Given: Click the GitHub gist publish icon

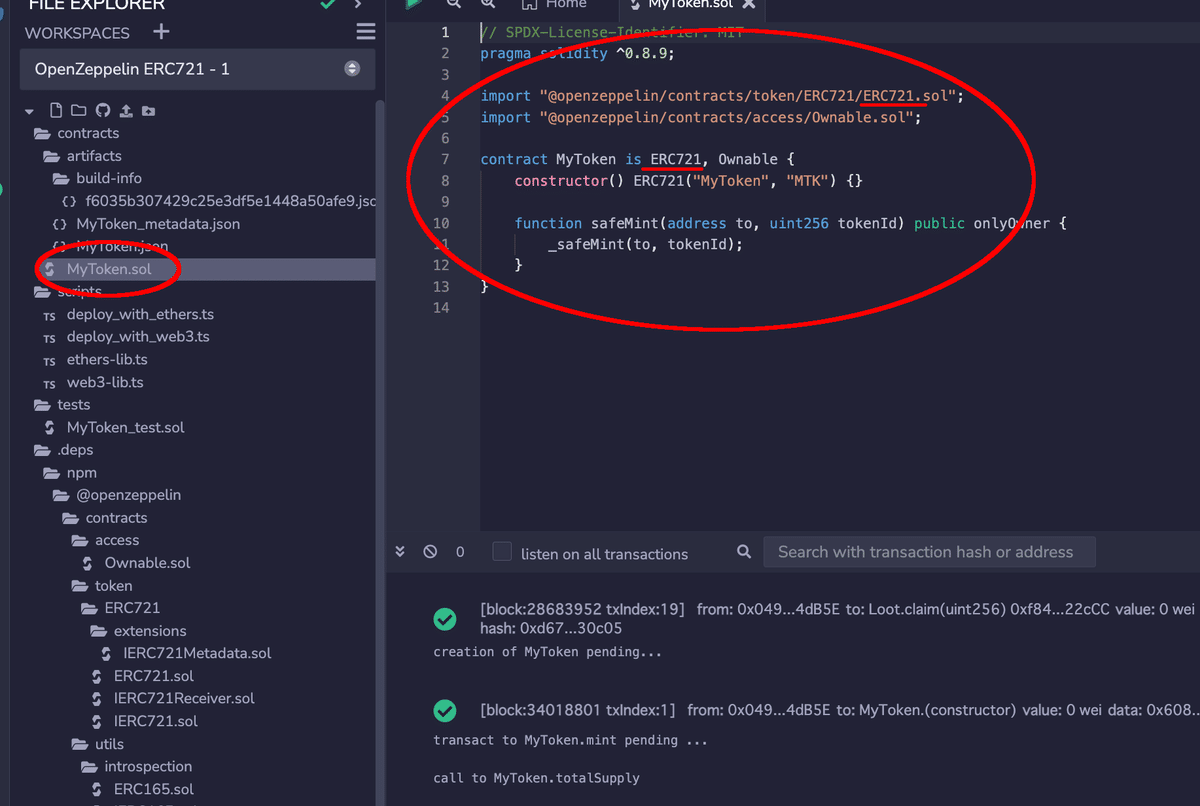Looking at the screenshot, I should 102,110.
